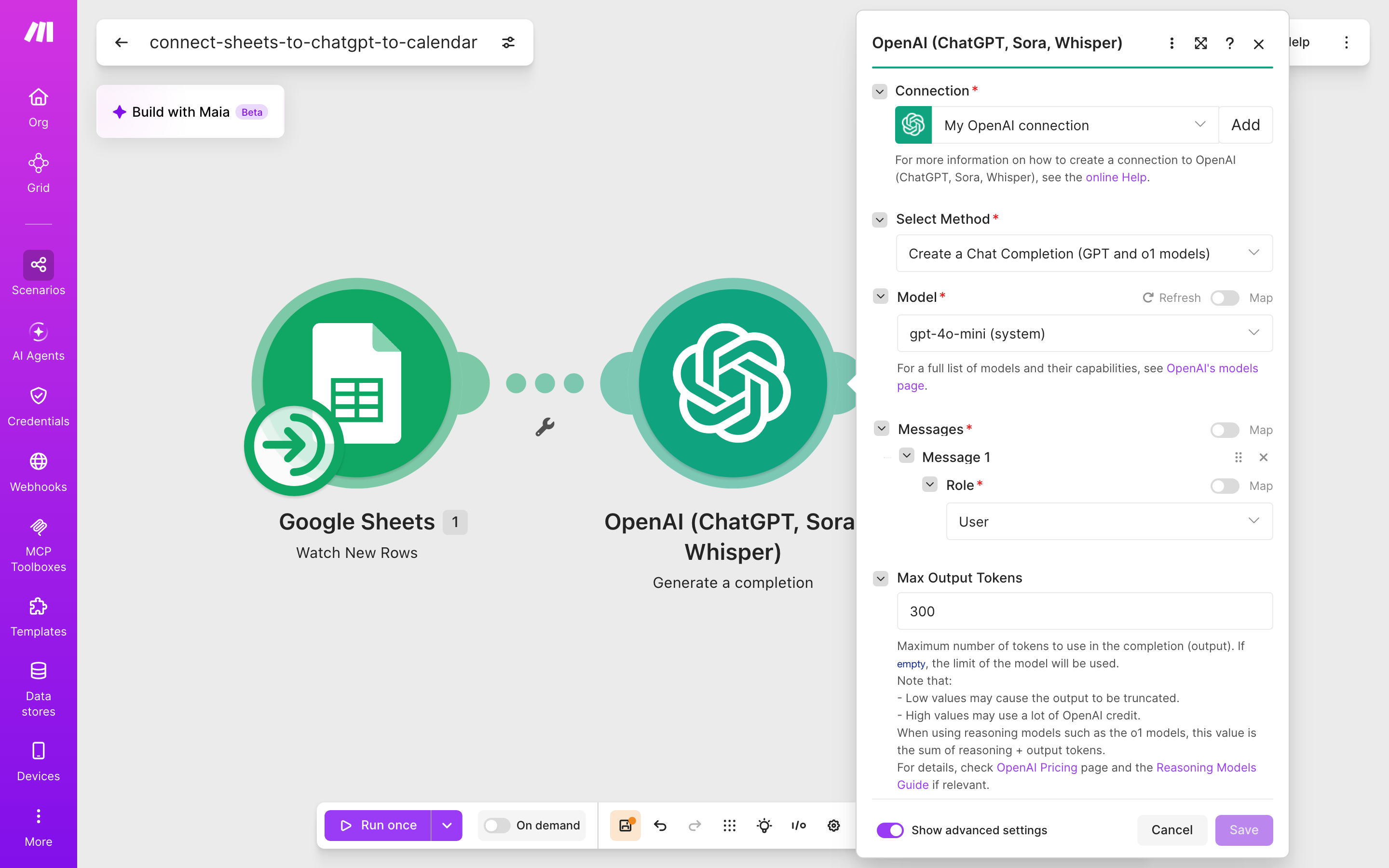
Task: Click the auto-align grid dots icon
Action: [730, 826]
